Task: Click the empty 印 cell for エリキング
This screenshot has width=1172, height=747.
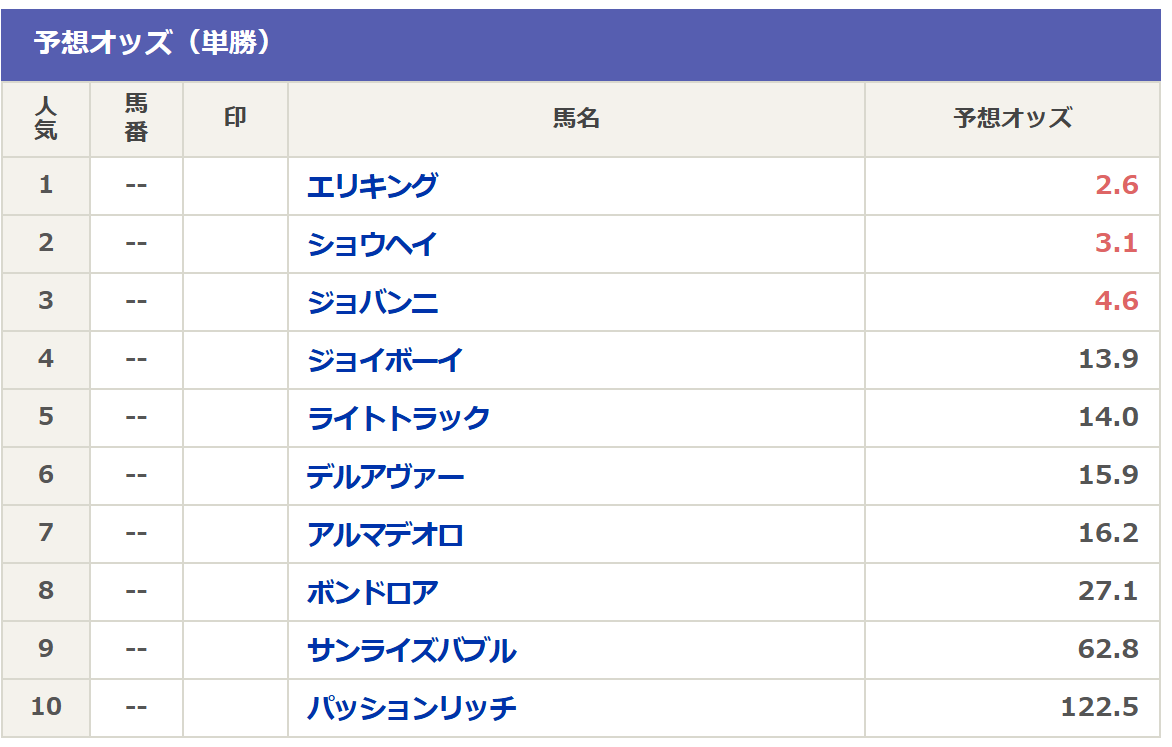Action: pos(235,186)
